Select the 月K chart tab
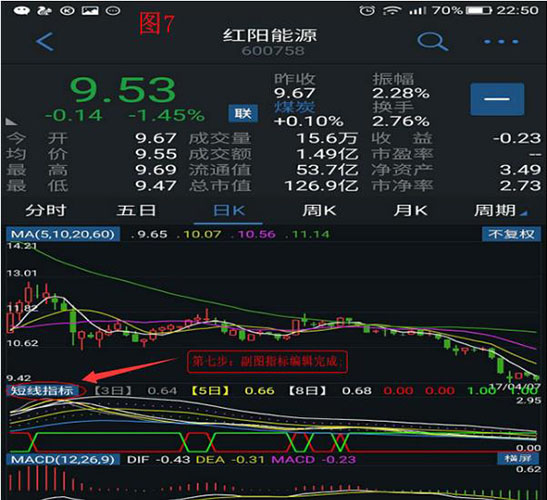547x500 pixels. [x=411, y=210]
